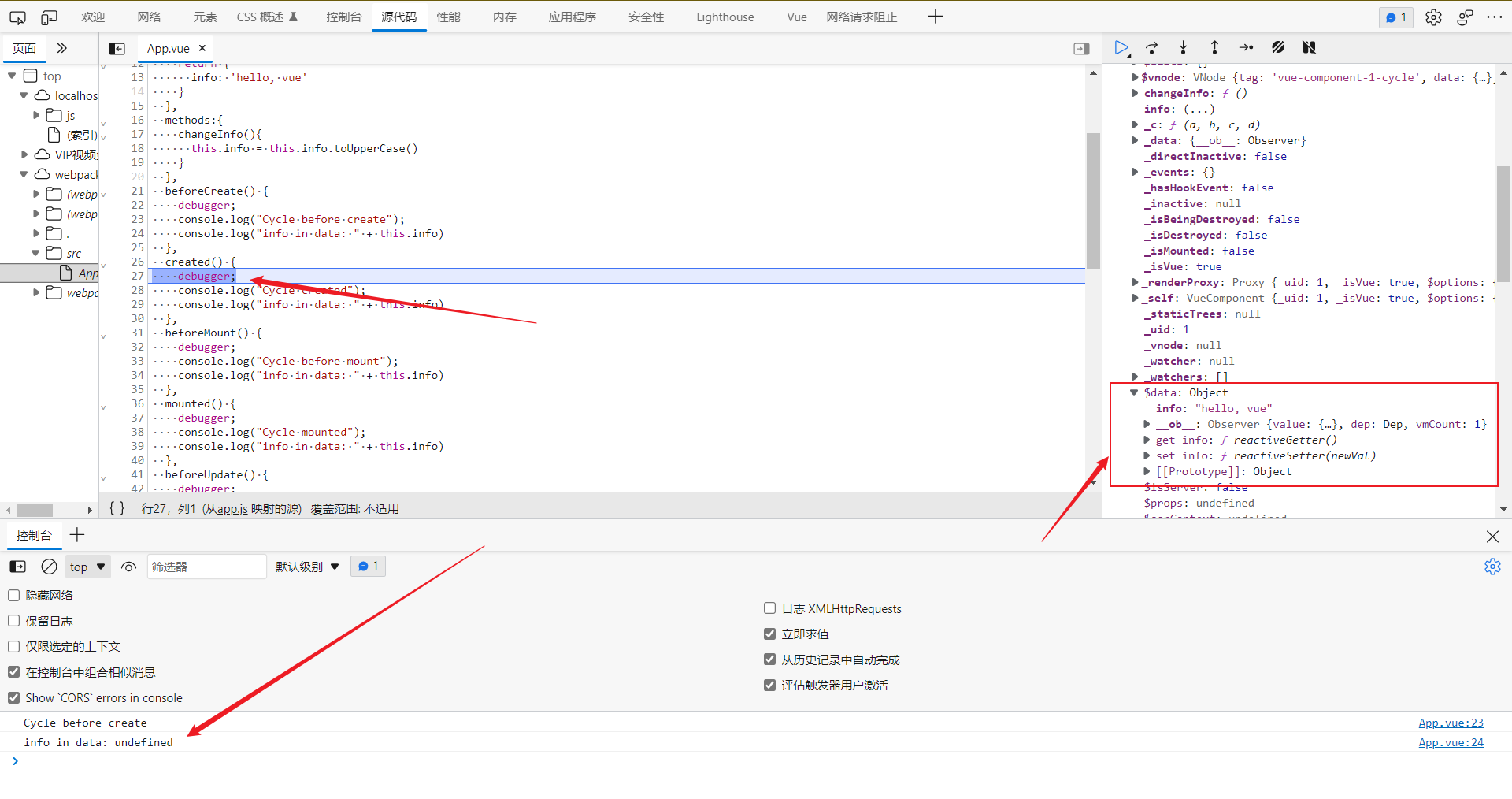Focus the console filter input field

[x=206, y=567]
